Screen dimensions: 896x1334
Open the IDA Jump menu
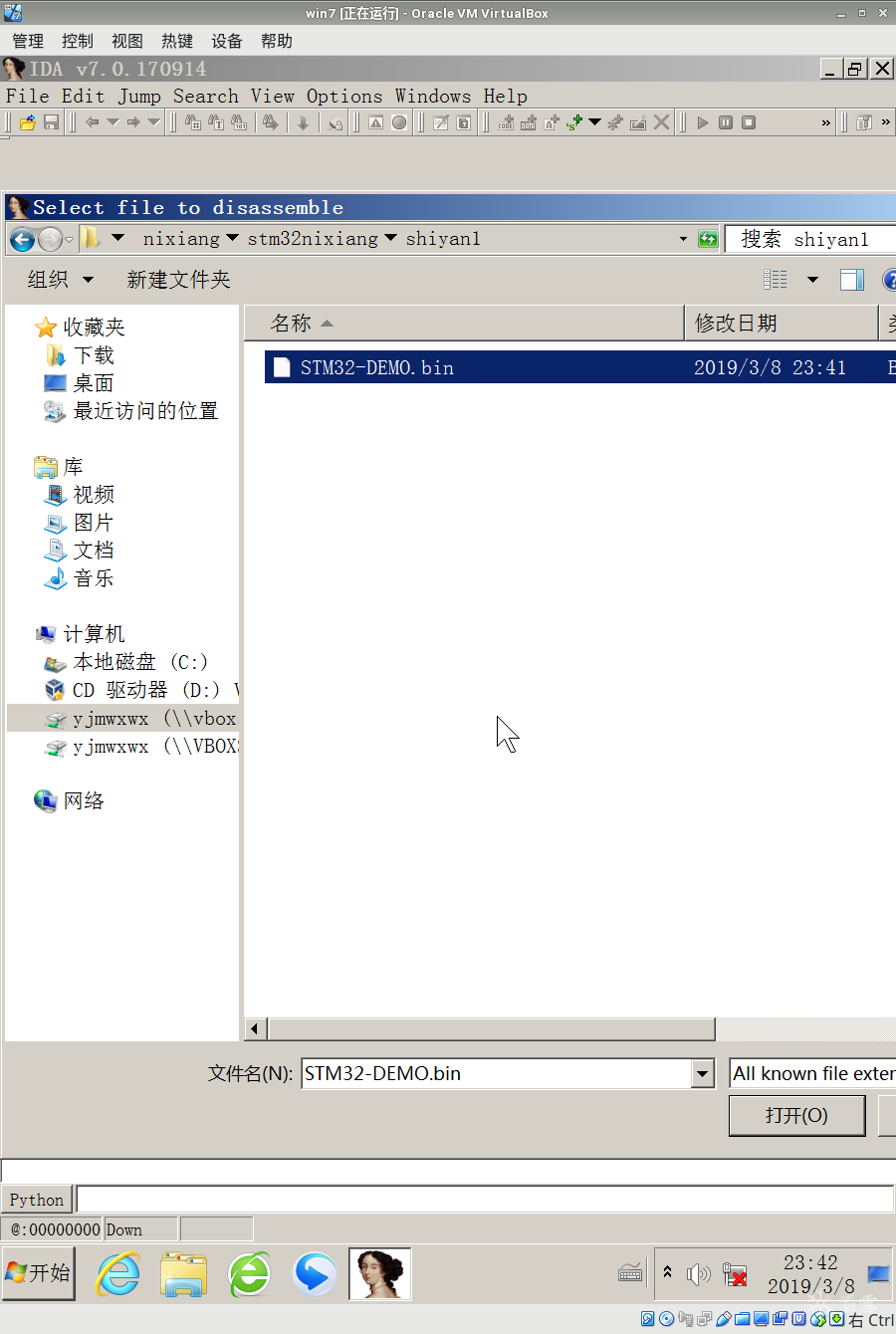coord(139,97)
